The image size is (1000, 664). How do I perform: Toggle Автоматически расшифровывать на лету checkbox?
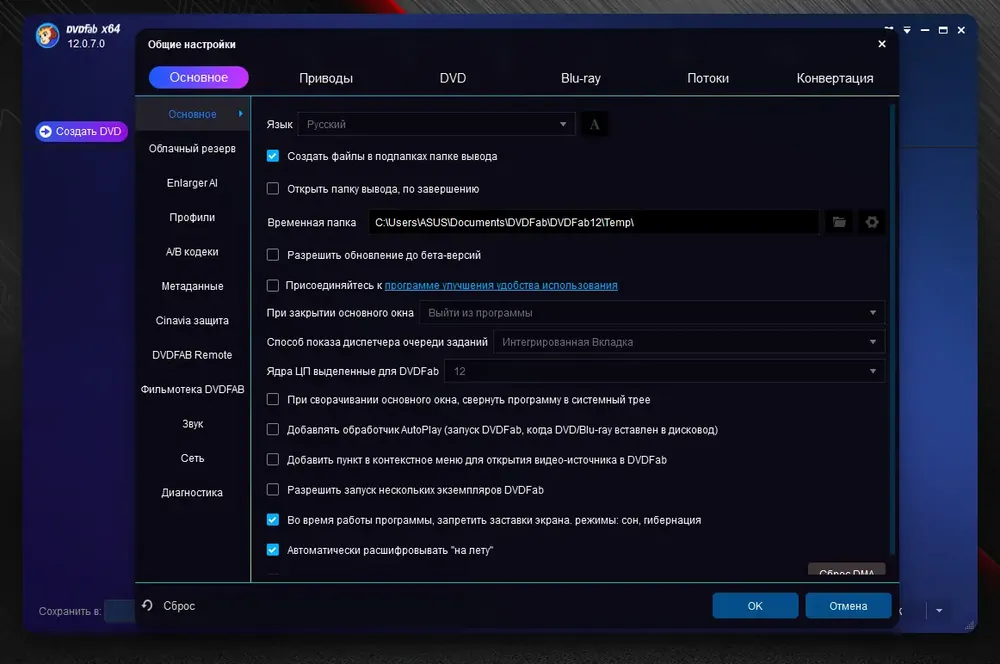(273, 550)
